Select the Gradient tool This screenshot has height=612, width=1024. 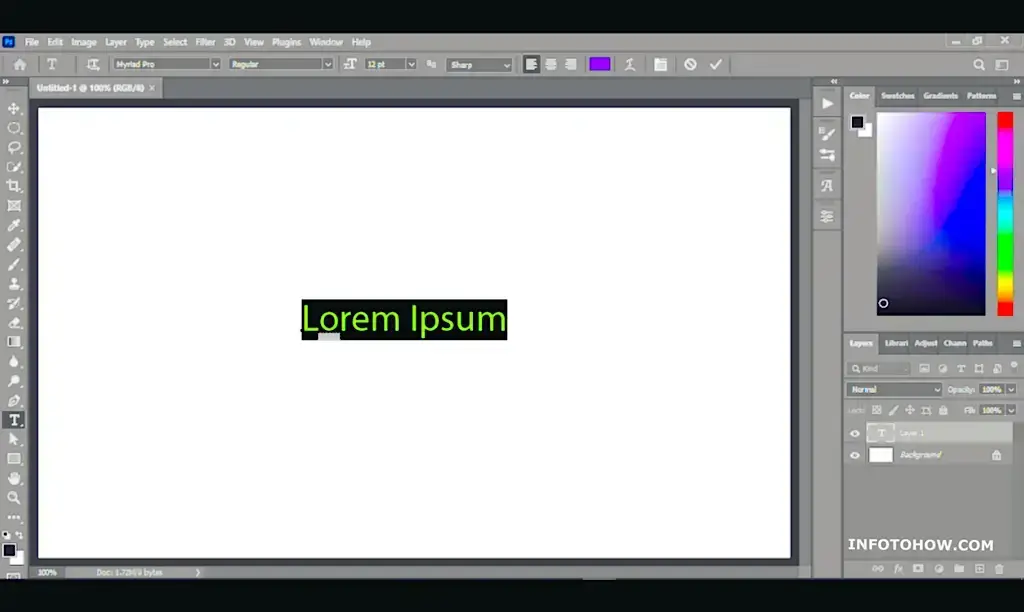click(x=14, y=342)
